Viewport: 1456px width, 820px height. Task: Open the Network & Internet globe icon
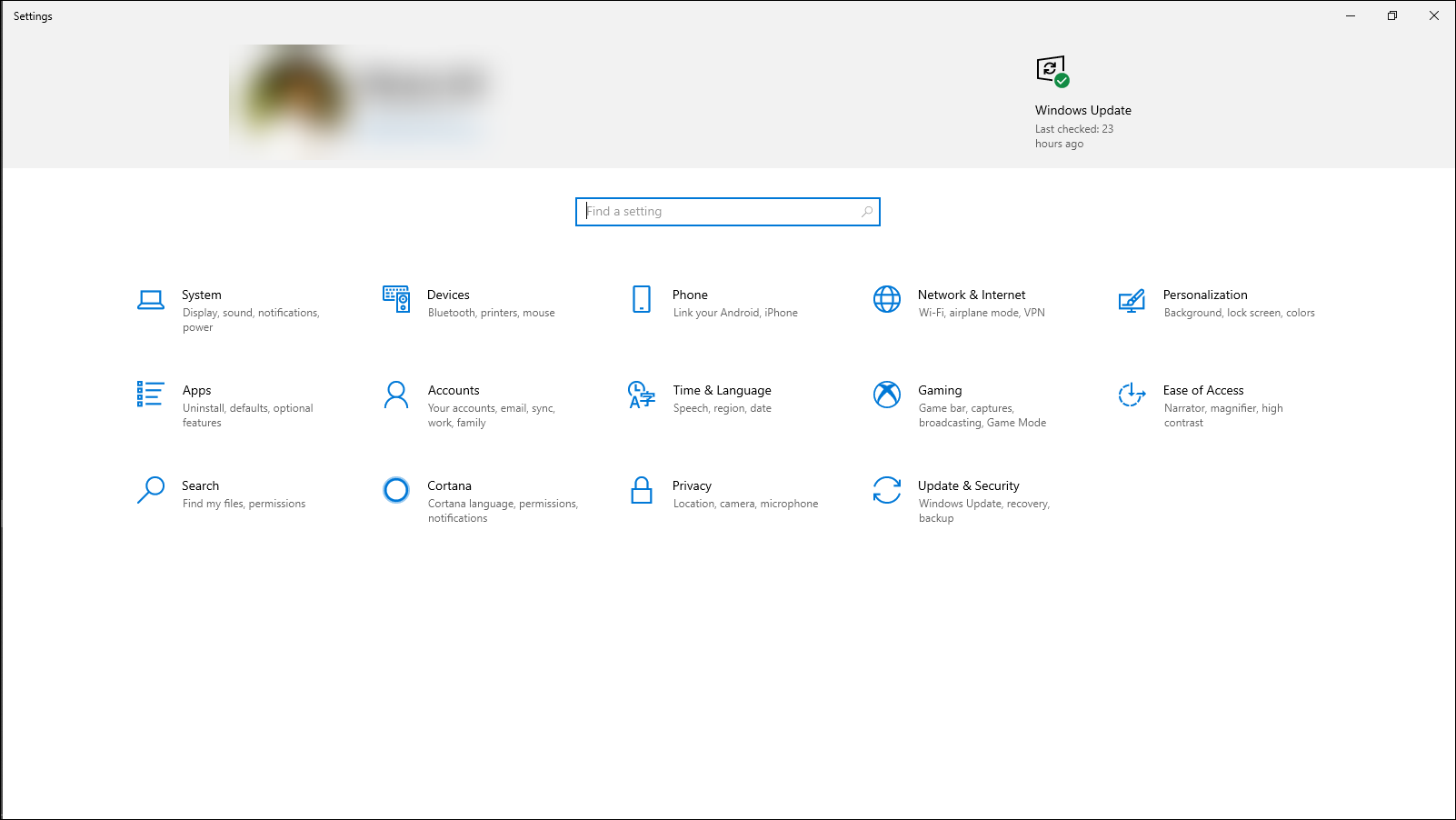(x=887, y=299)
